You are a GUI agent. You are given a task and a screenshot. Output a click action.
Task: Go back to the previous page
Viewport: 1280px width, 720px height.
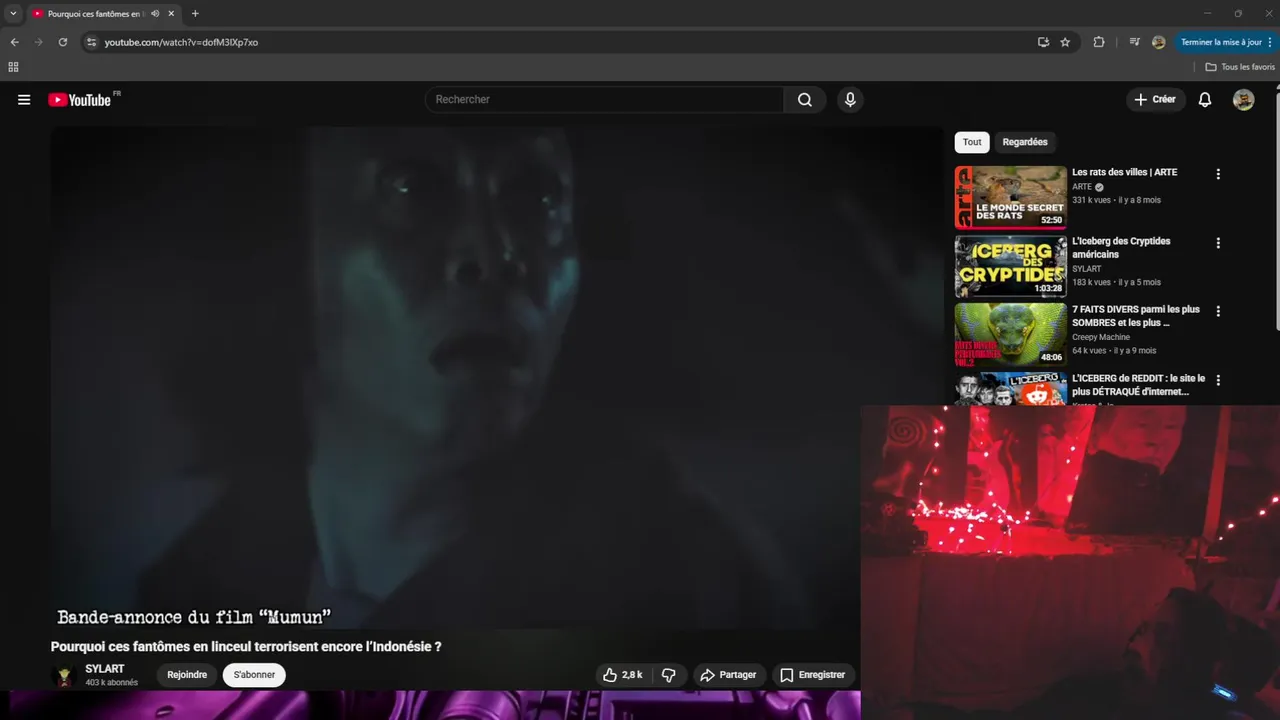(14, 42)
